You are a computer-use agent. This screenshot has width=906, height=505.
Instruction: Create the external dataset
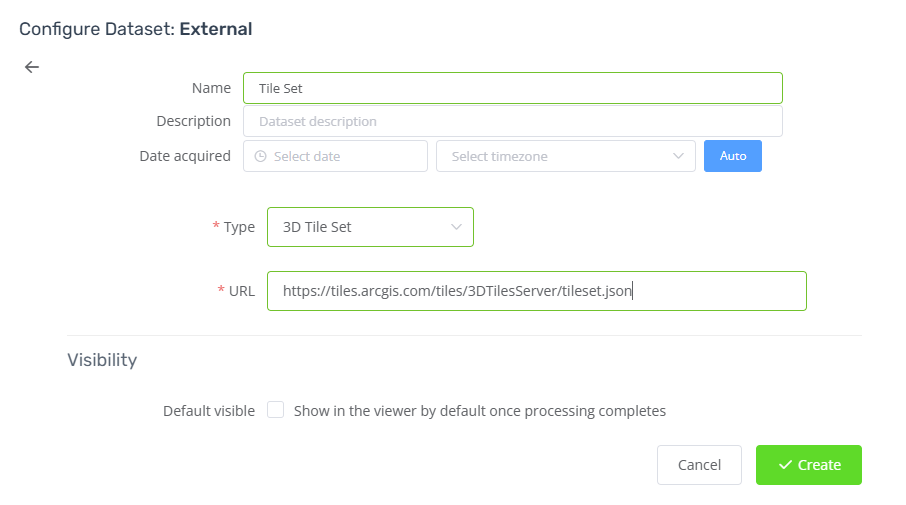pyautogui.click(x=808, y=465)
